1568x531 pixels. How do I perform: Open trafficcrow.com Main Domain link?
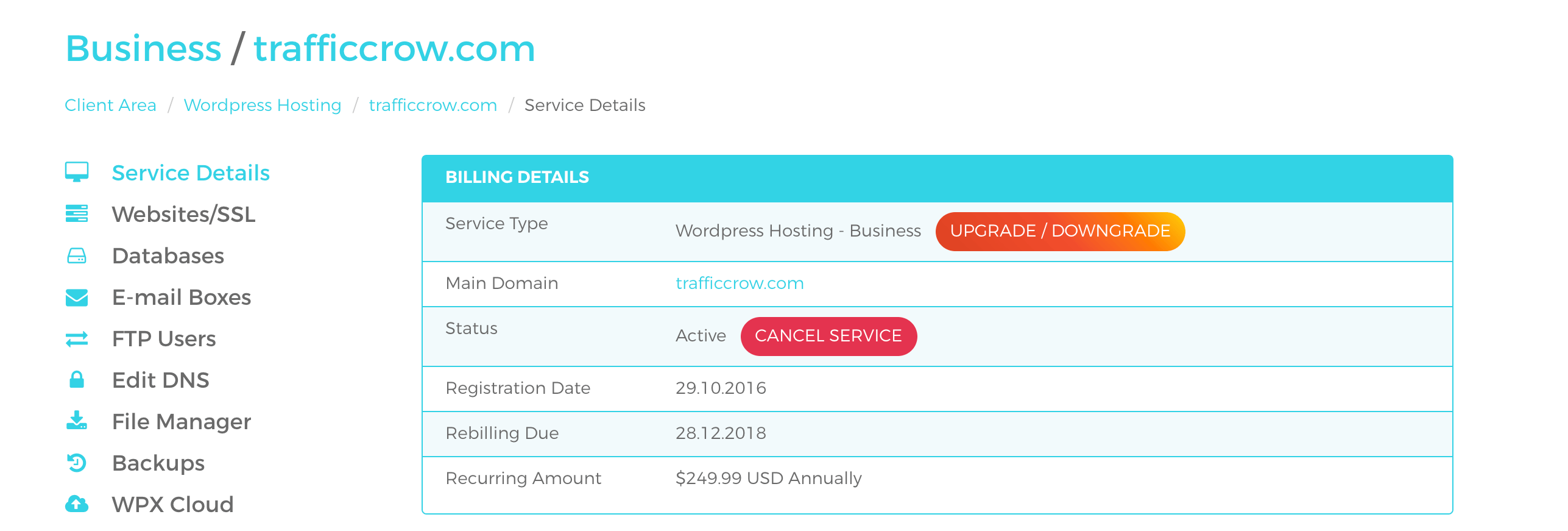740,283
